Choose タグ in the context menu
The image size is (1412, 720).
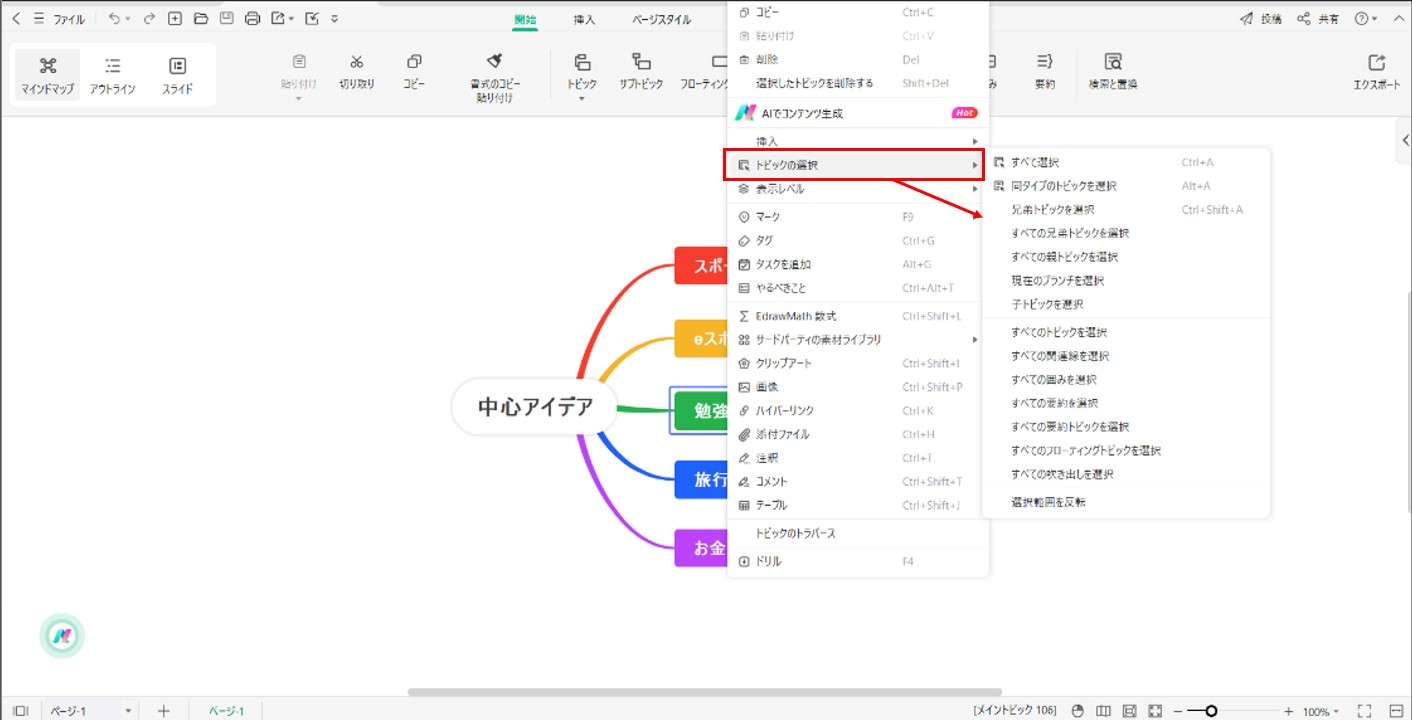coord(858,241)
